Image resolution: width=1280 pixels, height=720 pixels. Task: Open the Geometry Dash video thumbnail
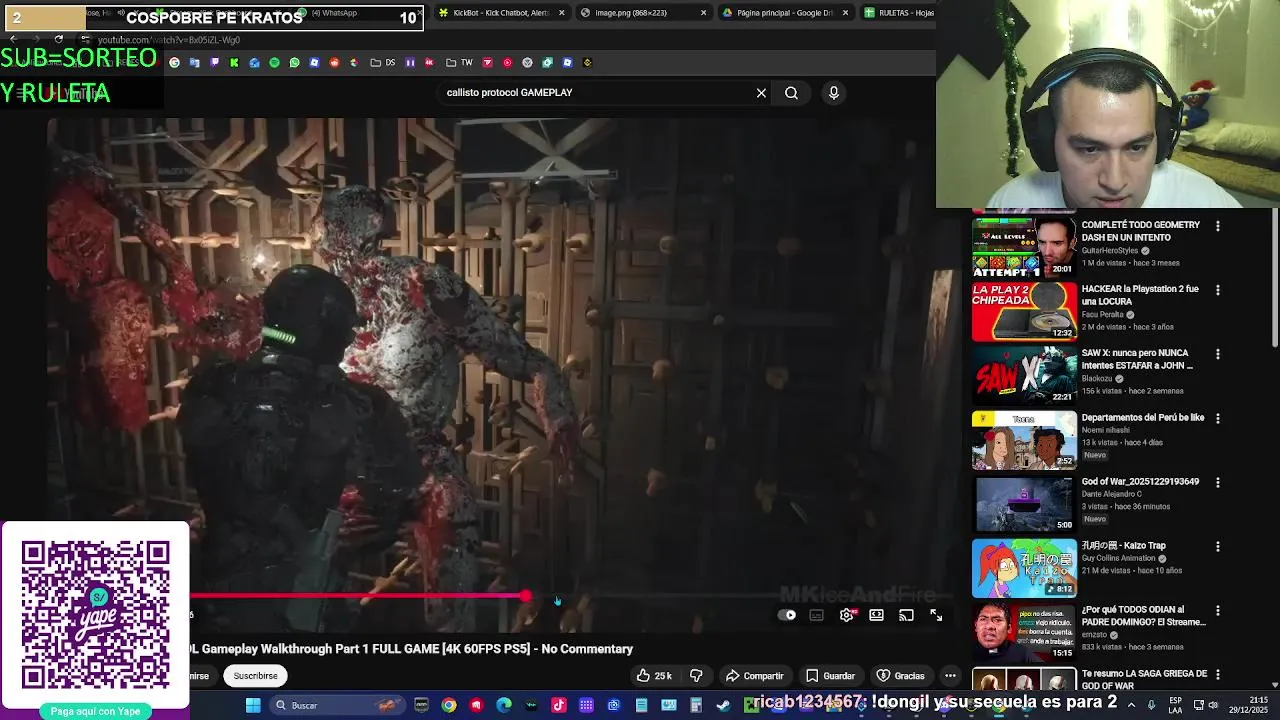(x=1024, y=247)
